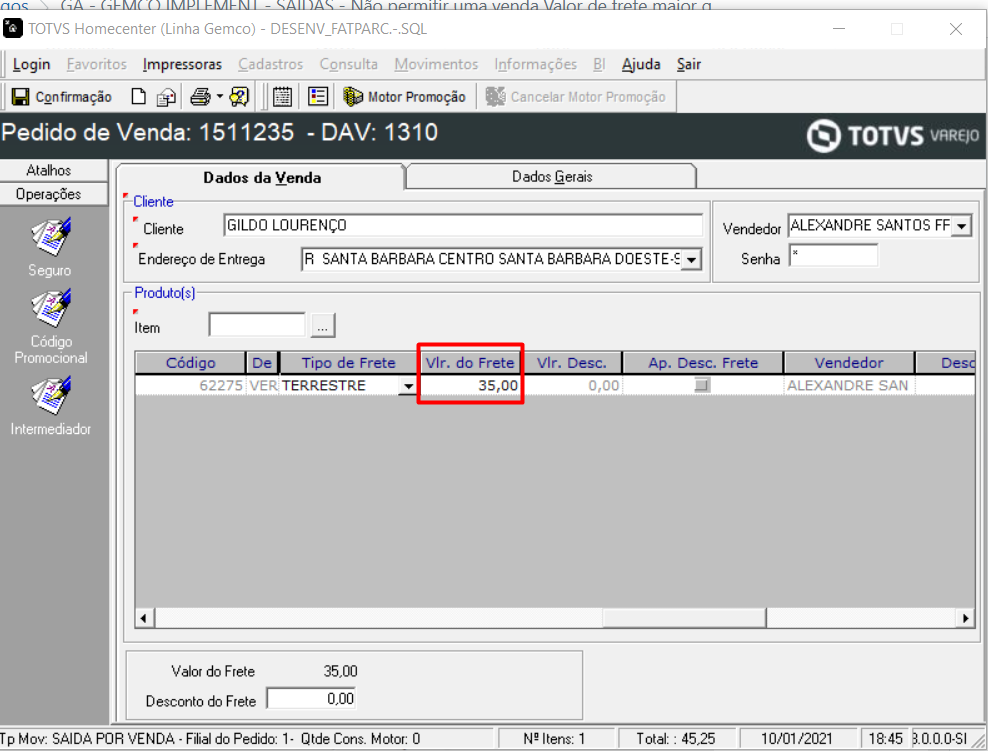Click the Código column header

pos(190,363)
